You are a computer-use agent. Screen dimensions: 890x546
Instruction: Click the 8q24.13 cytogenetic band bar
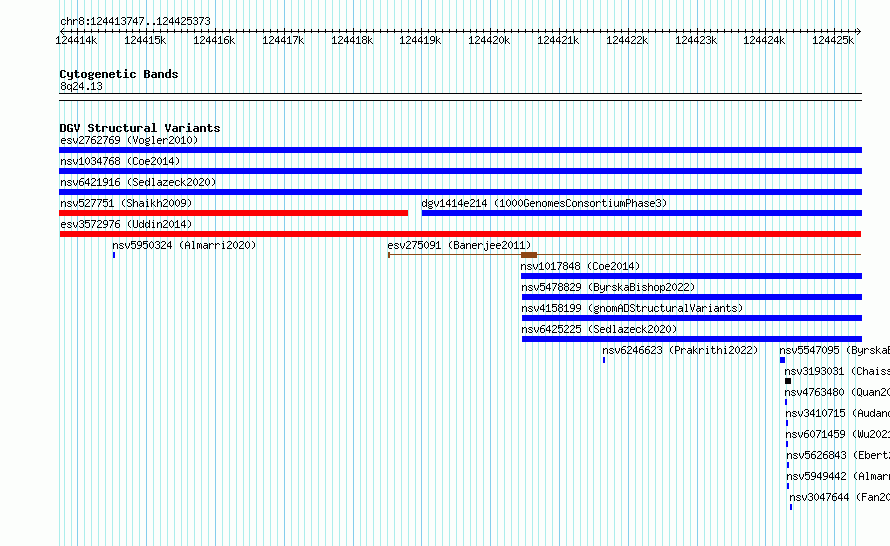460,97
